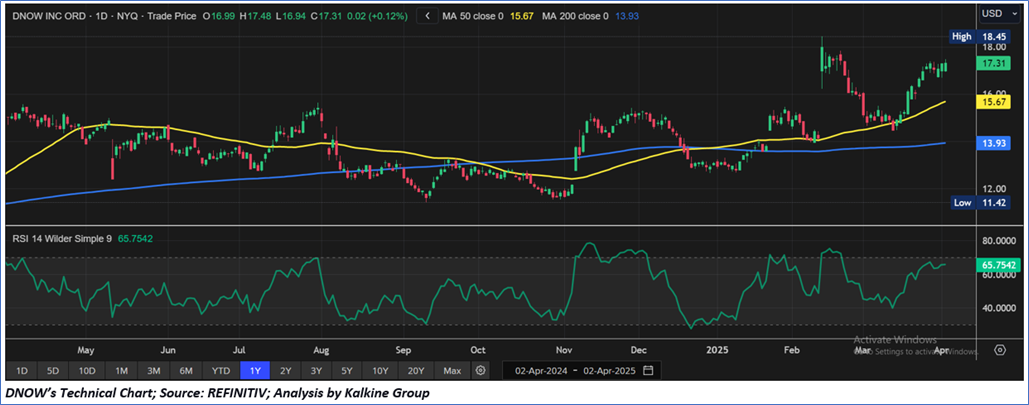Click the chart settings icon at bottom right

pyautogui.click(x=999, y=350)
